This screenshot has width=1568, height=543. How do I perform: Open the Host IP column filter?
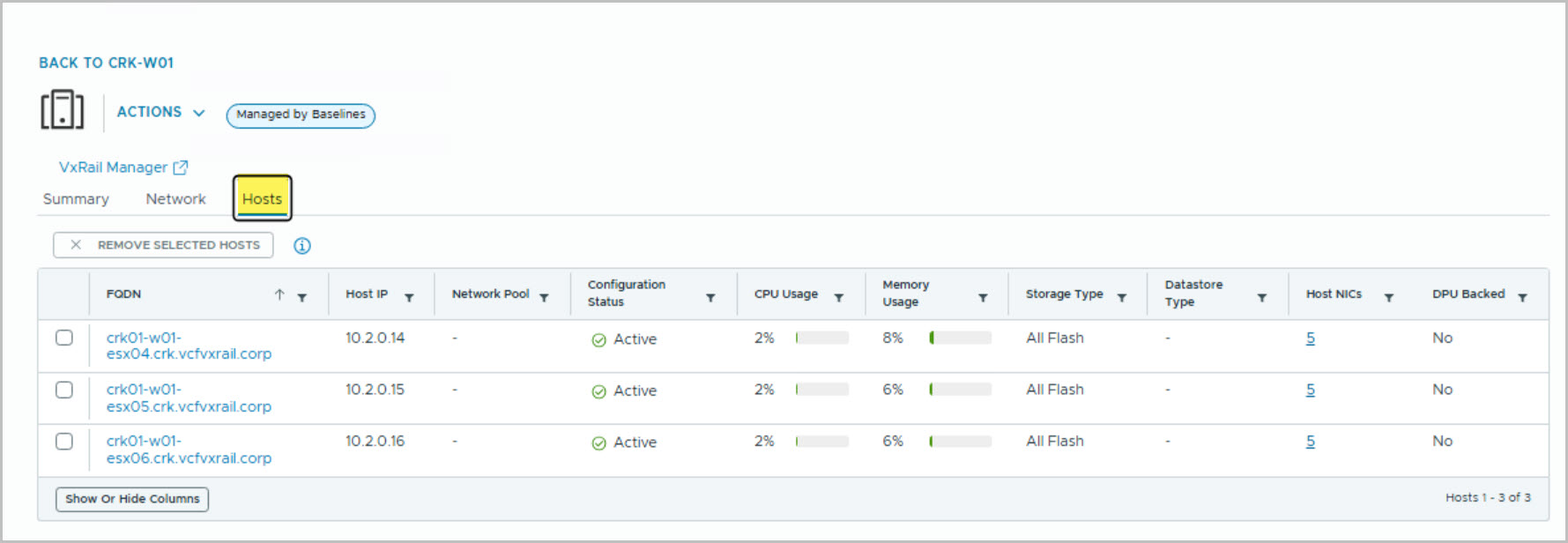pyautogui.click(x=409, y=298)
